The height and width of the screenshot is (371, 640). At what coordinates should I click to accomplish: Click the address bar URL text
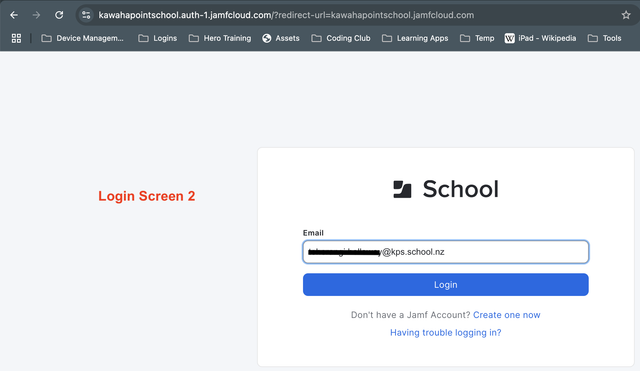click(286, 15)
